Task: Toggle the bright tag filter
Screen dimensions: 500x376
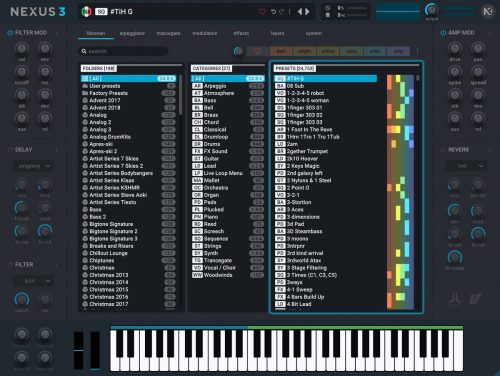Action: coord(304,51)
